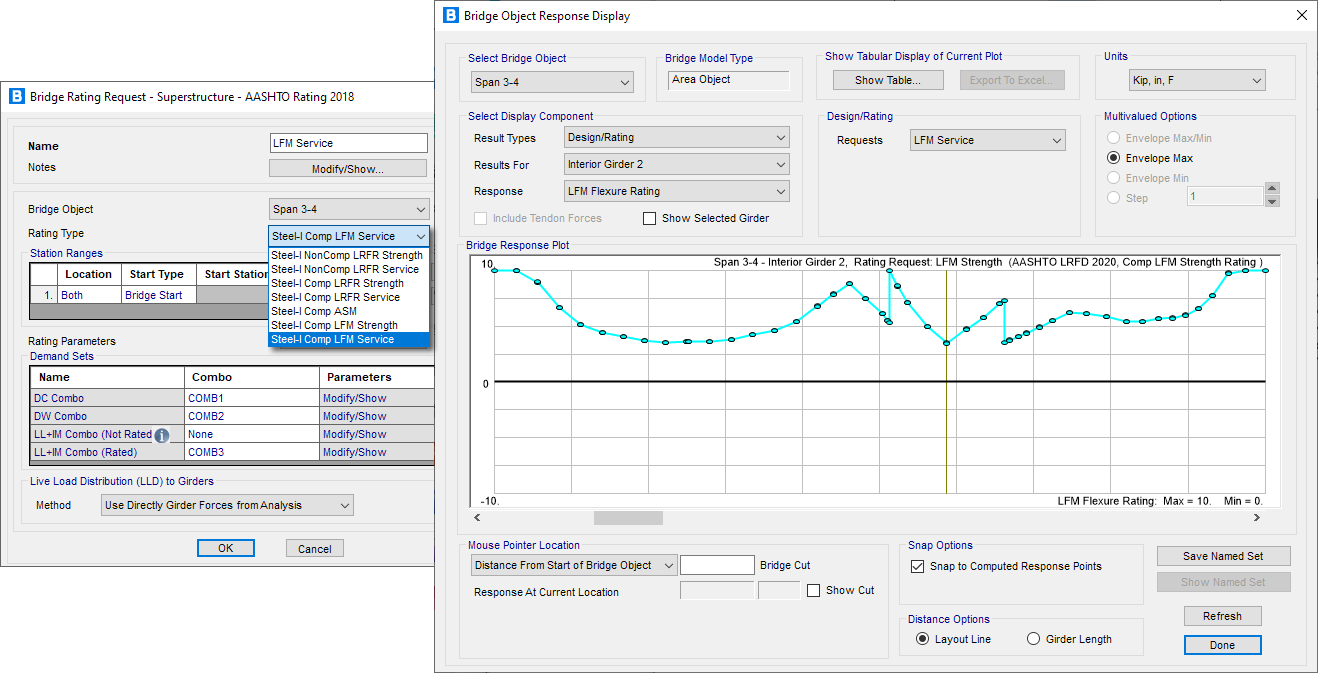The width and height of the screenshot is (1318, 673).
Task: Click the Name field containing LFM Service
Action: pos(349,143)
